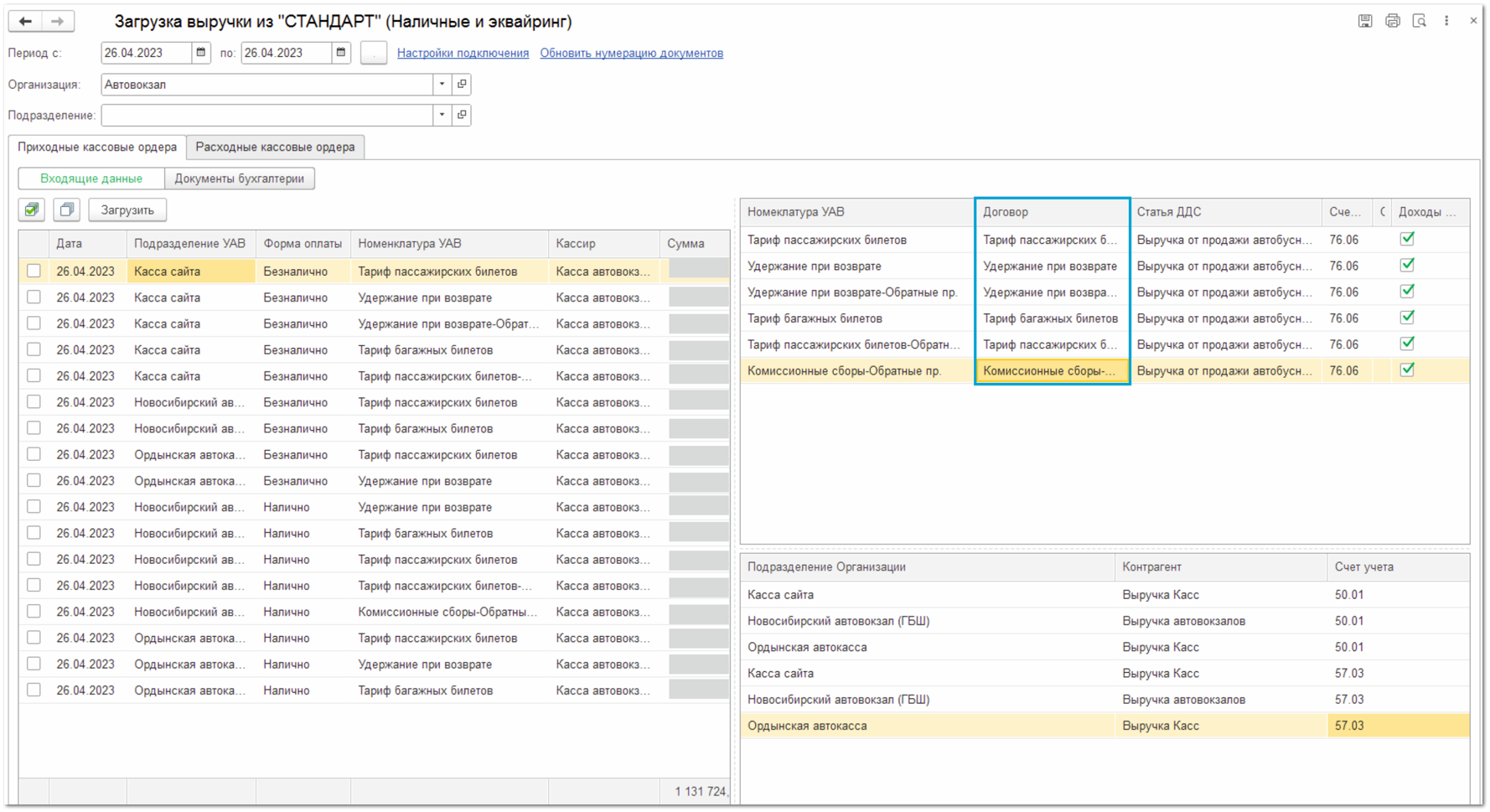Open calendar for period end date
Screen dimensions: 1490x812
[341, 53]
